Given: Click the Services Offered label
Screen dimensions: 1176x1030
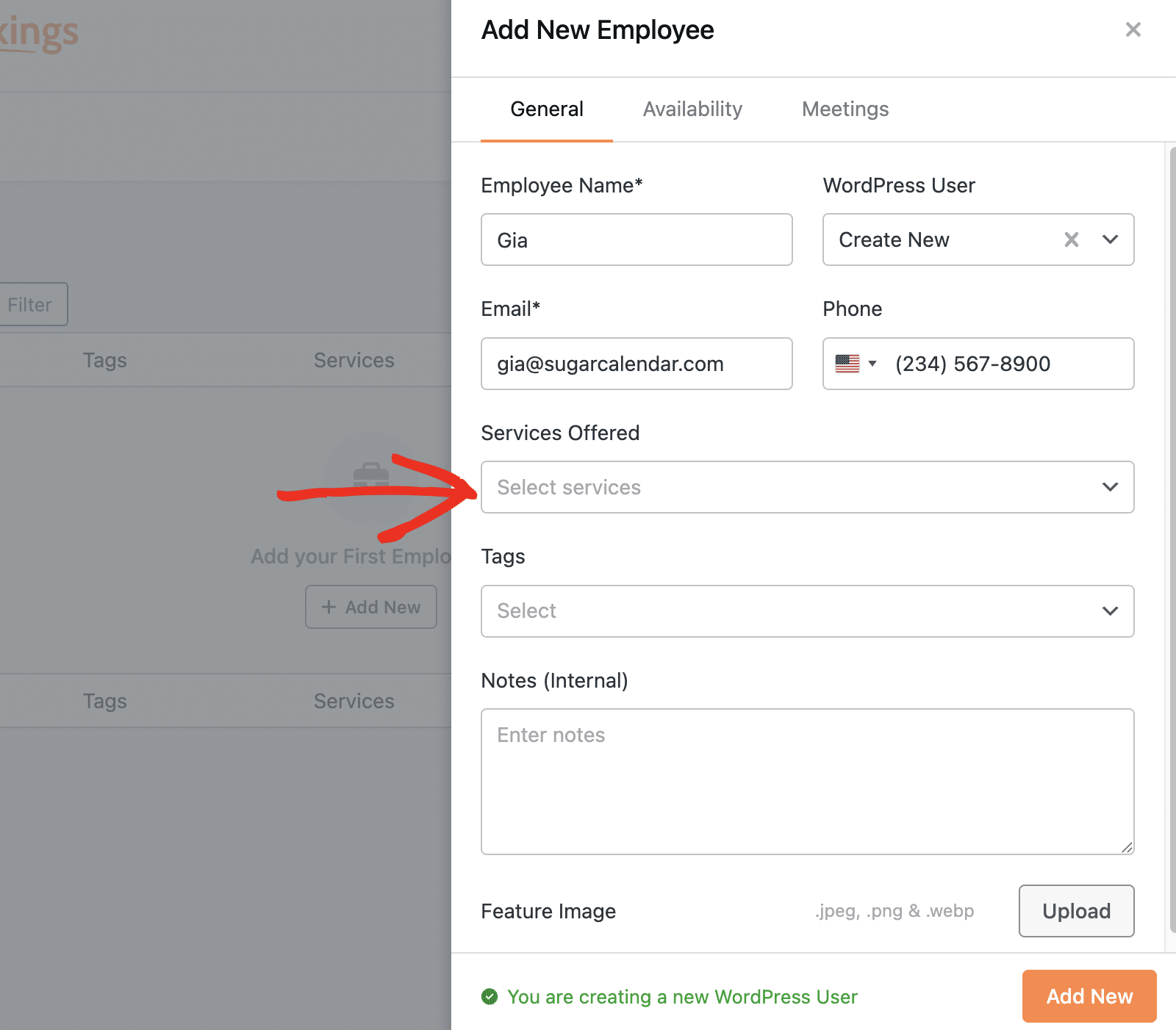Looking at the screenshot, I should tap(560, 433).
